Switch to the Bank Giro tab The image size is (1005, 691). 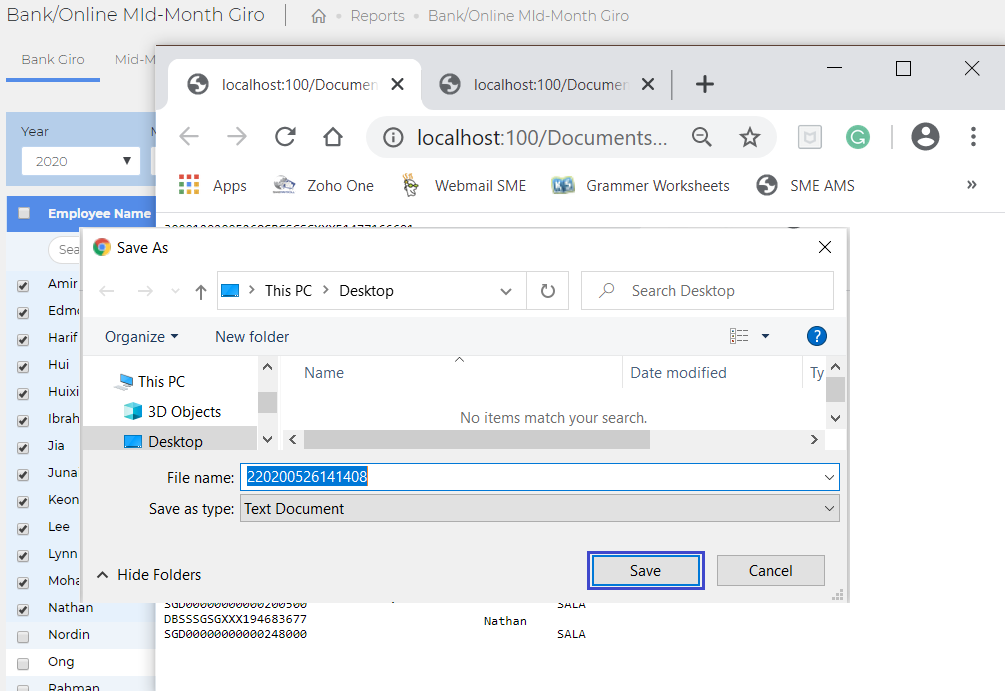(53, 60)
